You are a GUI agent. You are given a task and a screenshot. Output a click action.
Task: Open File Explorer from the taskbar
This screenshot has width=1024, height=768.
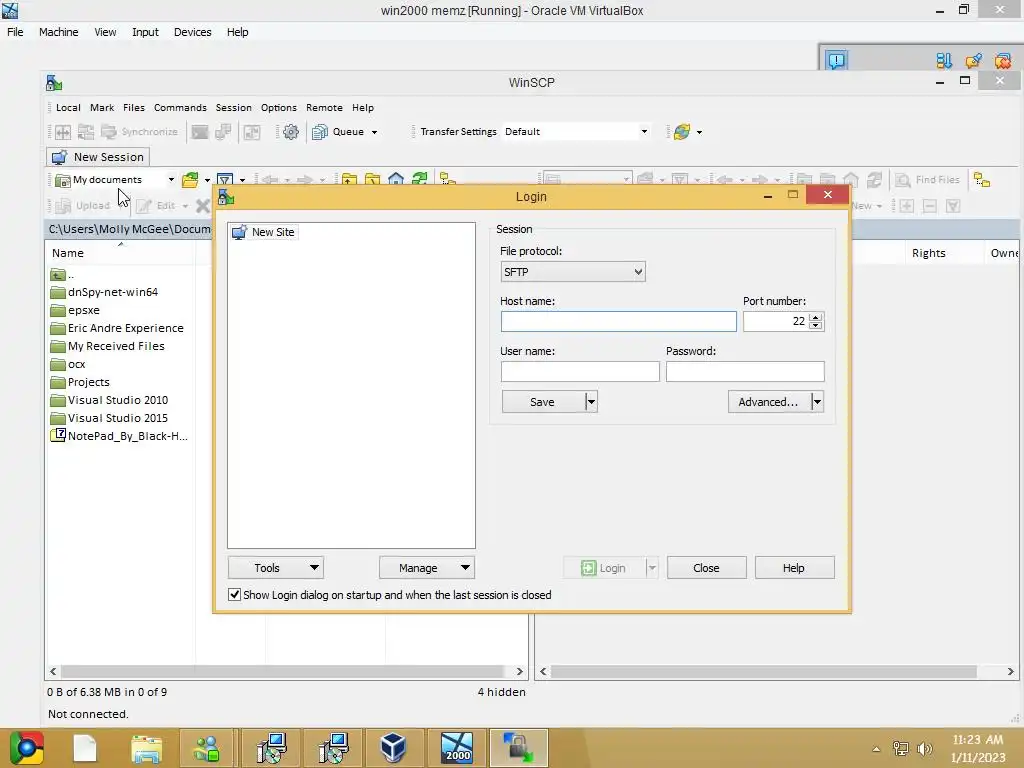point(146,748)
